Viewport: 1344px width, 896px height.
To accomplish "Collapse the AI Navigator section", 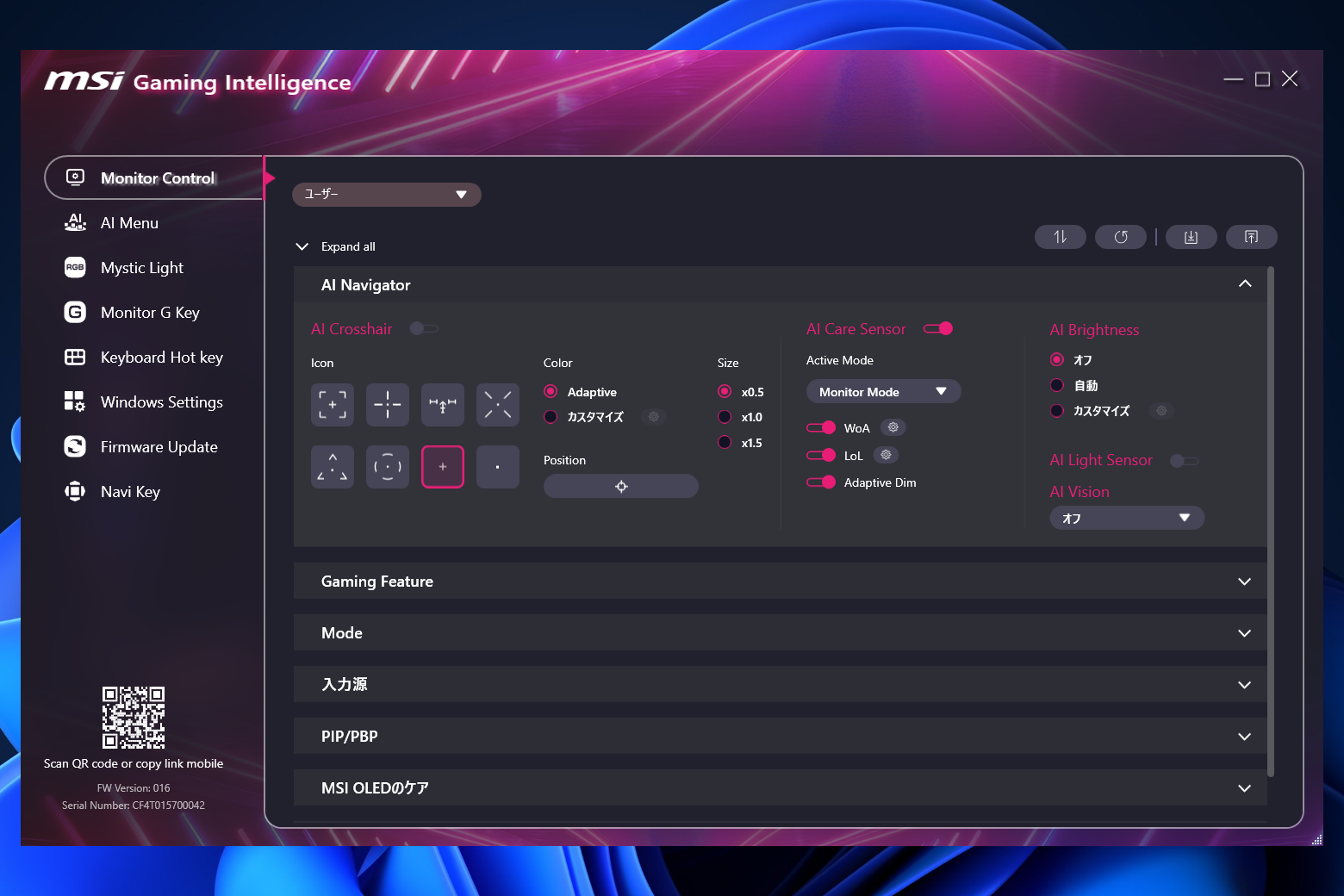I will (x=1244, y=283).
